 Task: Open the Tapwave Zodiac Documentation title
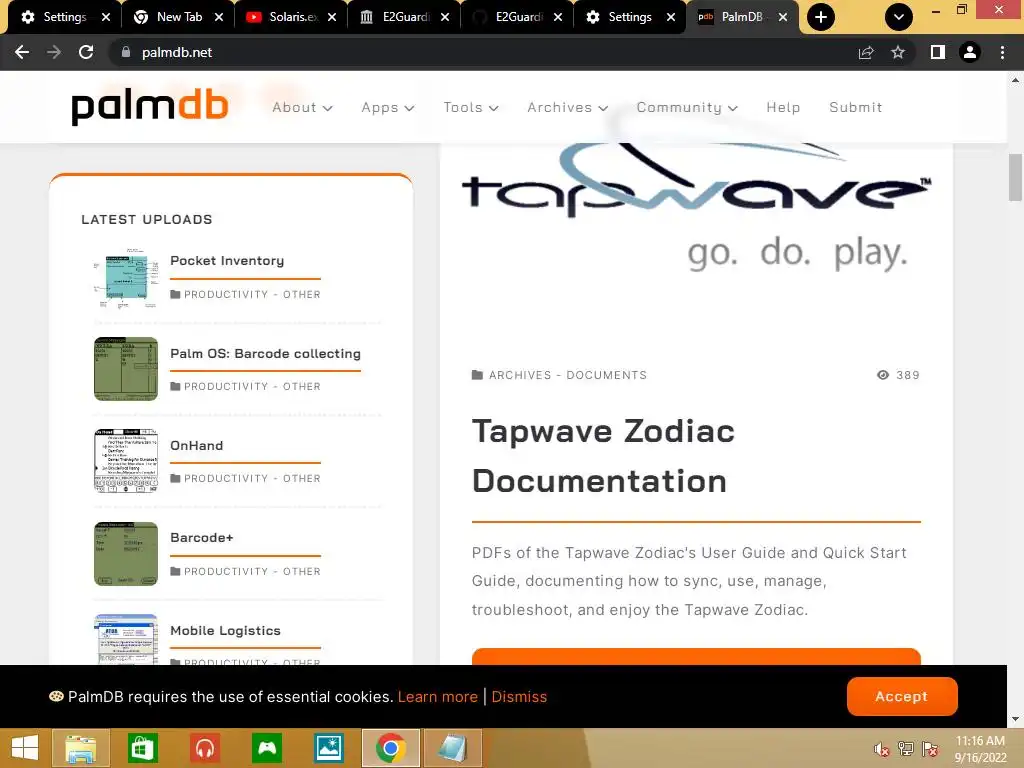[603, 456]
